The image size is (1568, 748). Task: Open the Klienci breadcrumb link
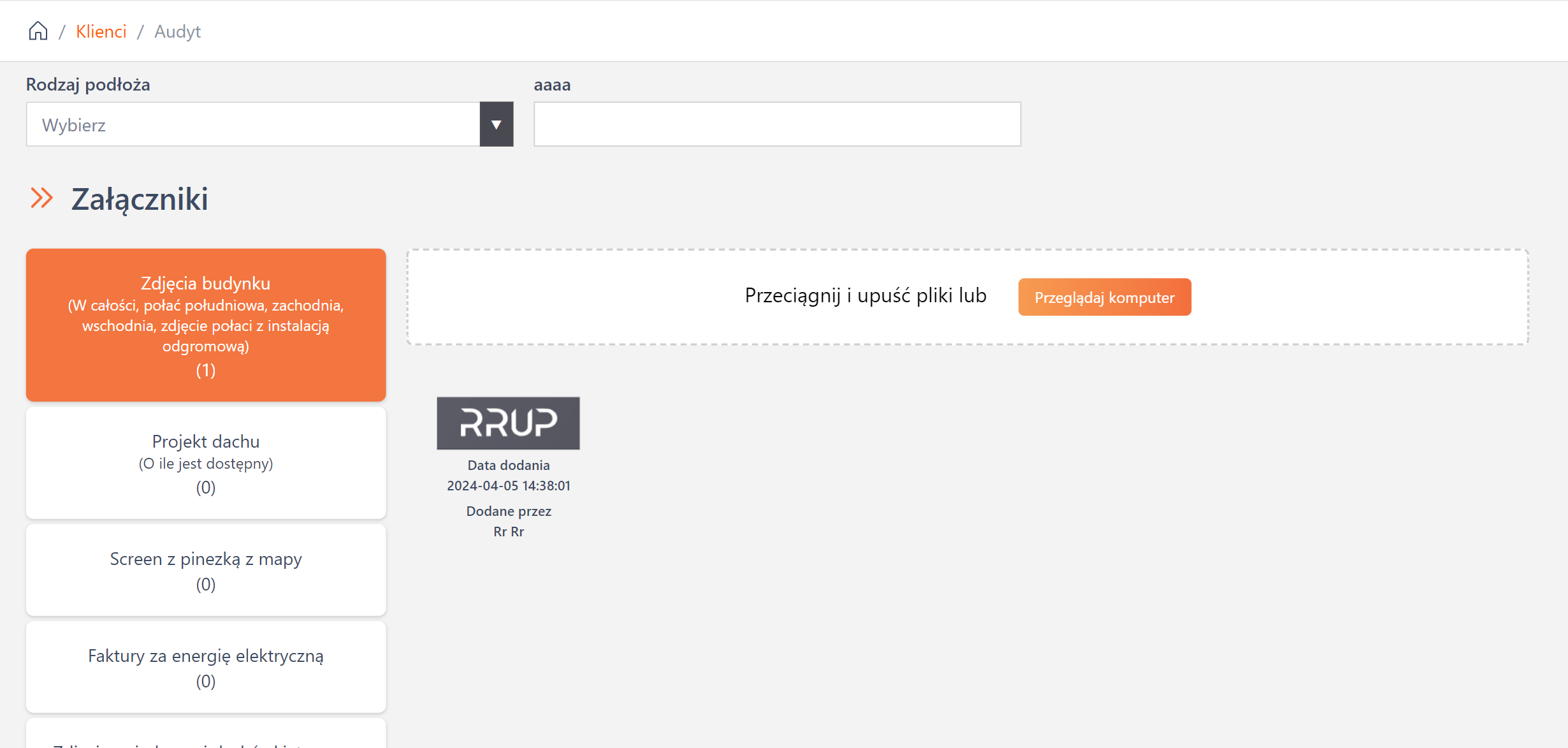[x=101, y=31]
